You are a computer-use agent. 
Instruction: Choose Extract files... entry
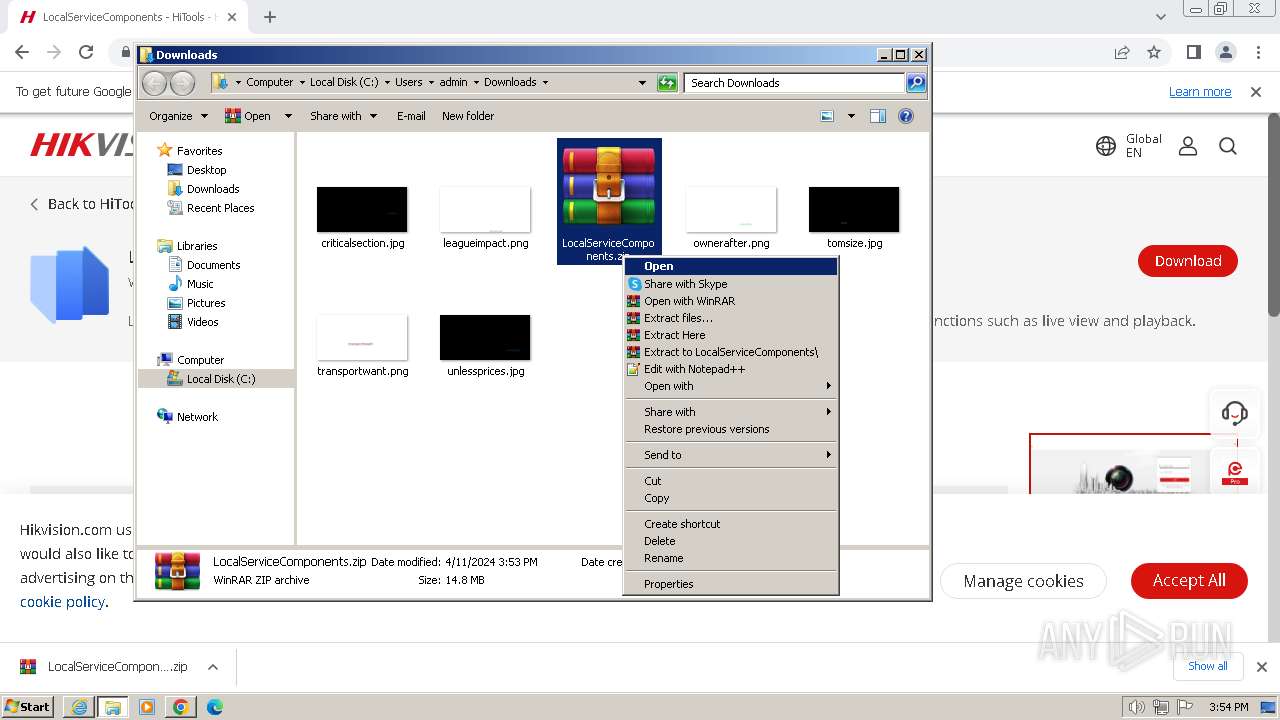point(731,318)
